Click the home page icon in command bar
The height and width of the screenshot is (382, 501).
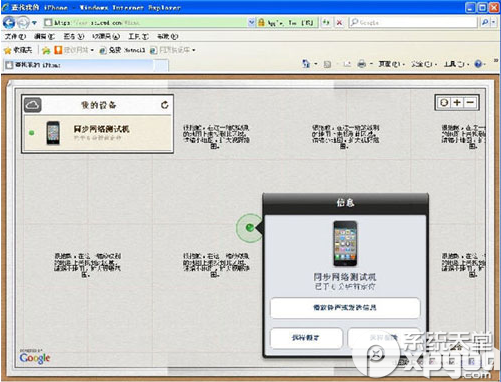point(306,64)
